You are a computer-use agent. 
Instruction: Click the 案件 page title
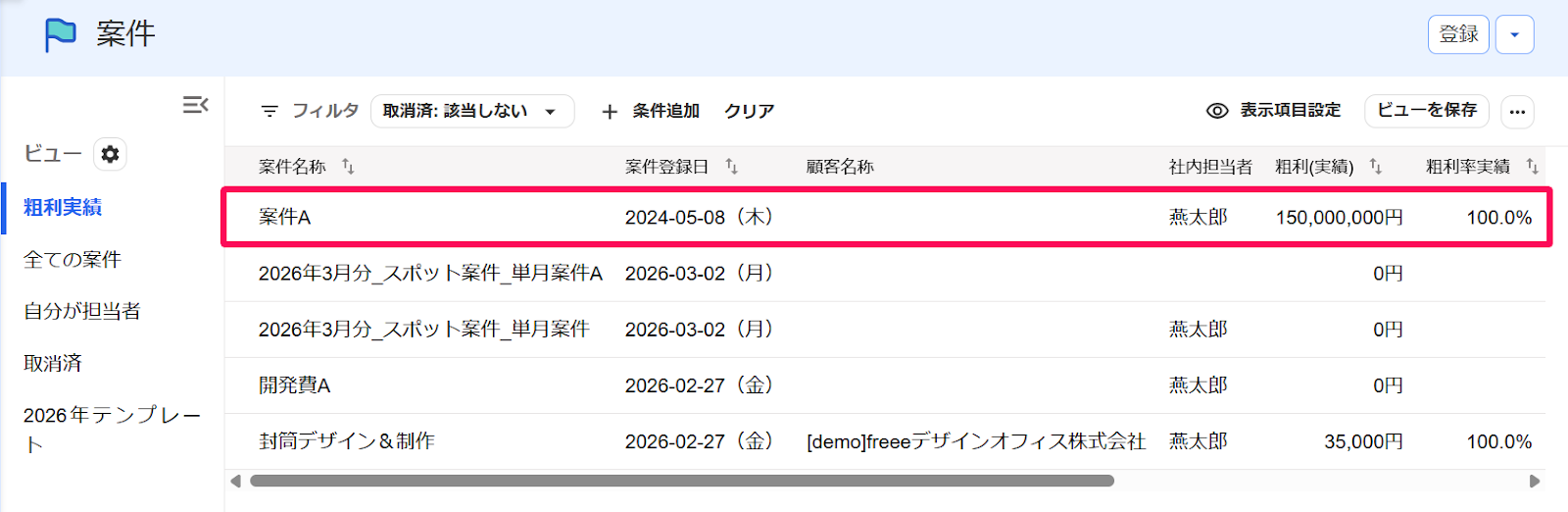click(x=125, y=34)
